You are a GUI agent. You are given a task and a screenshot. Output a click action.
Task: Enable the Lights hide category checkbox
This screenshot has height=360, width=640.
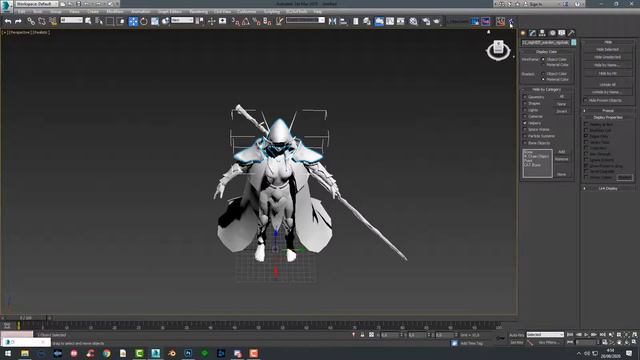525,110
